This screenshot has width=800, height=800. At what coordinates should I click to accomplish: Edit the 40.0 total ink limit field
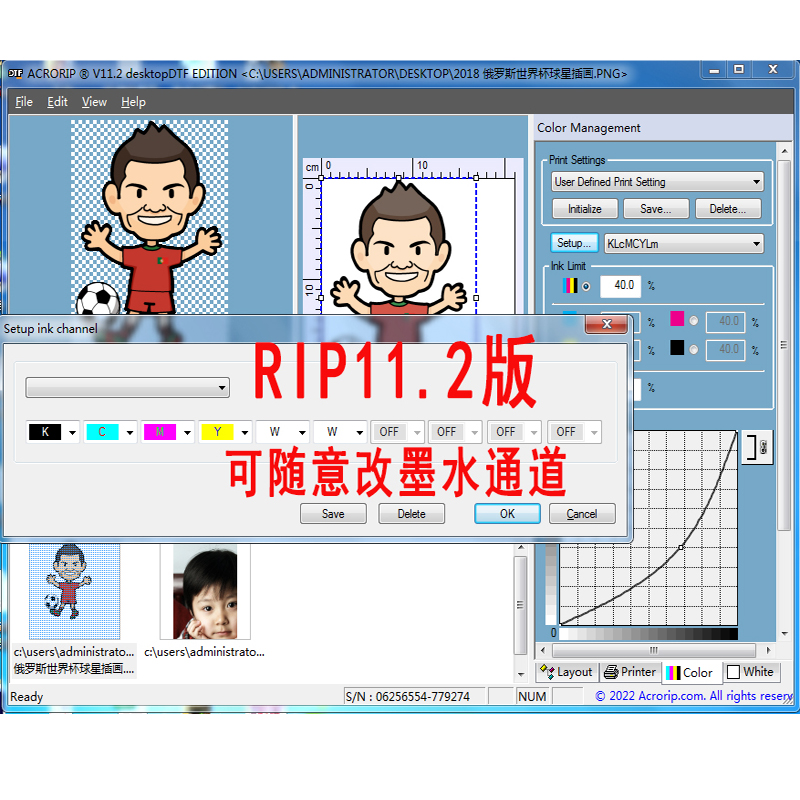[x=620, y=286]
